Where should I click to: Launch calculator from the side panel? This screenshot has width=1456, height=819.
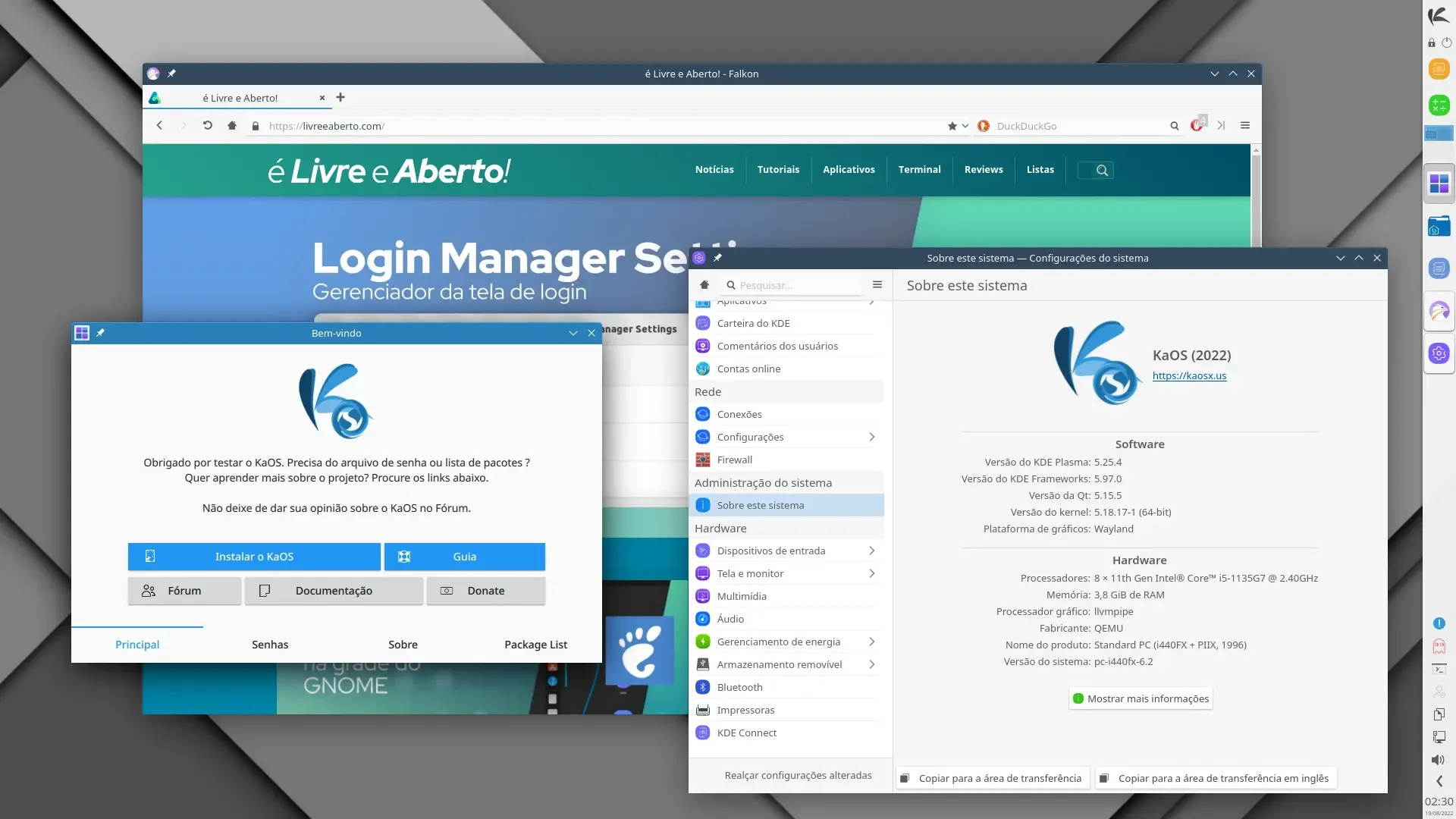coord(1439,105)
